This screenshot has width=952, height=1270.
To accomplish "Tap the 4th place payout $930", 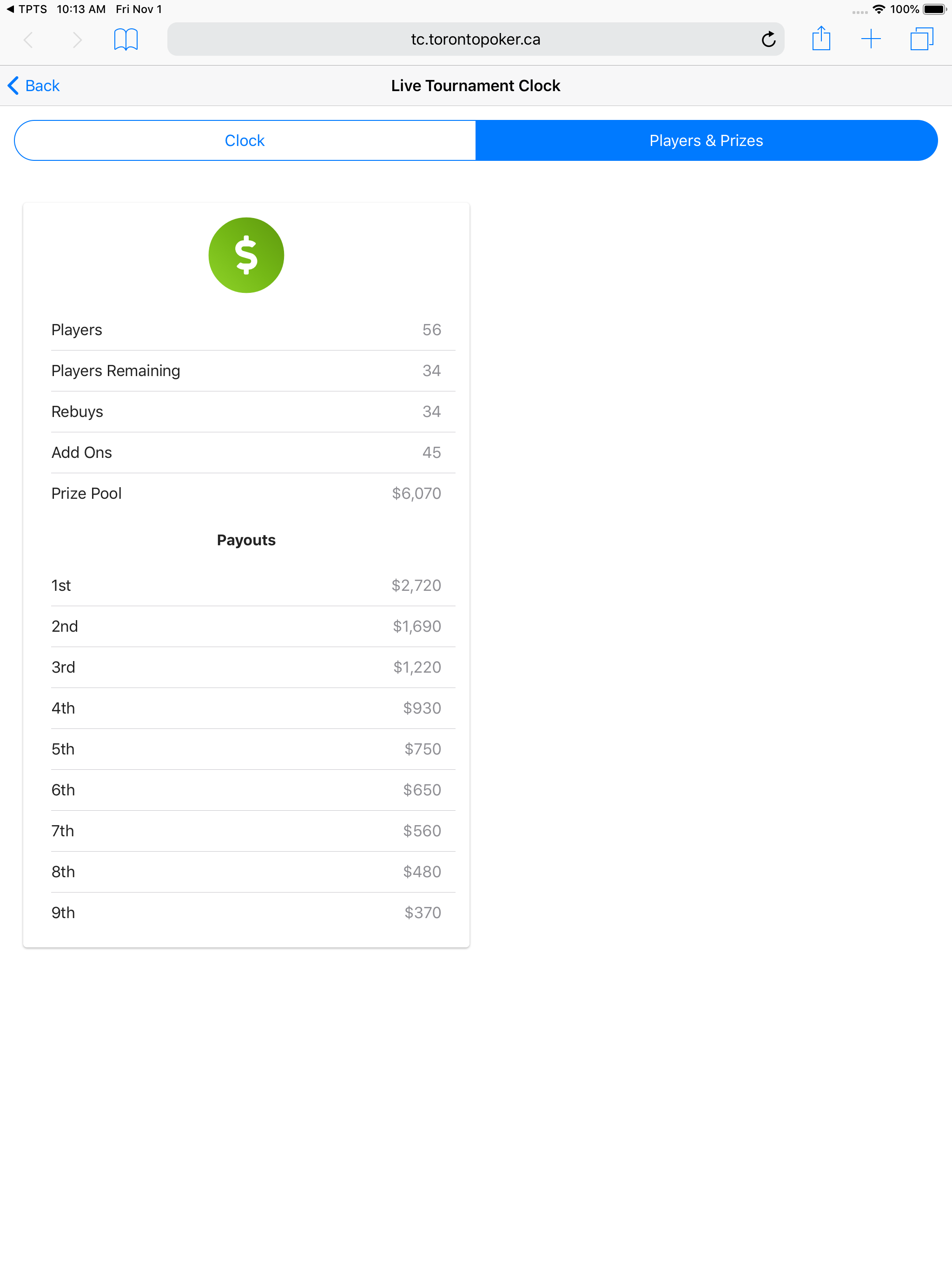I will [422, 708].
